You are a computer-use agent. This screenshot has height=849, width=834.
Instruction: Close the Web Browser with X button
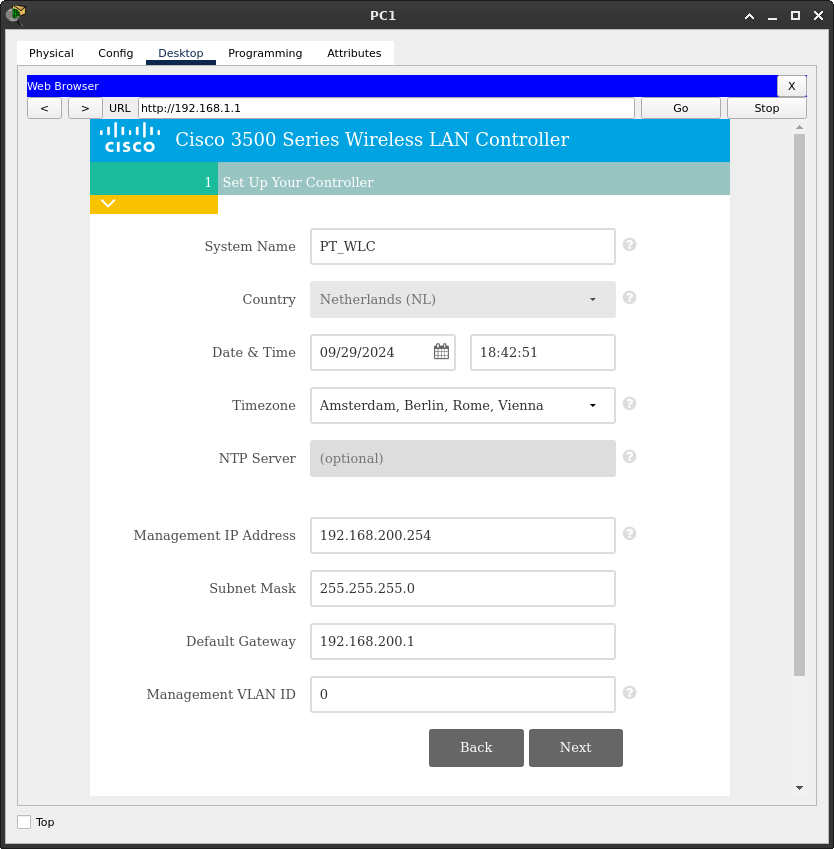click(x=791, y=86)
